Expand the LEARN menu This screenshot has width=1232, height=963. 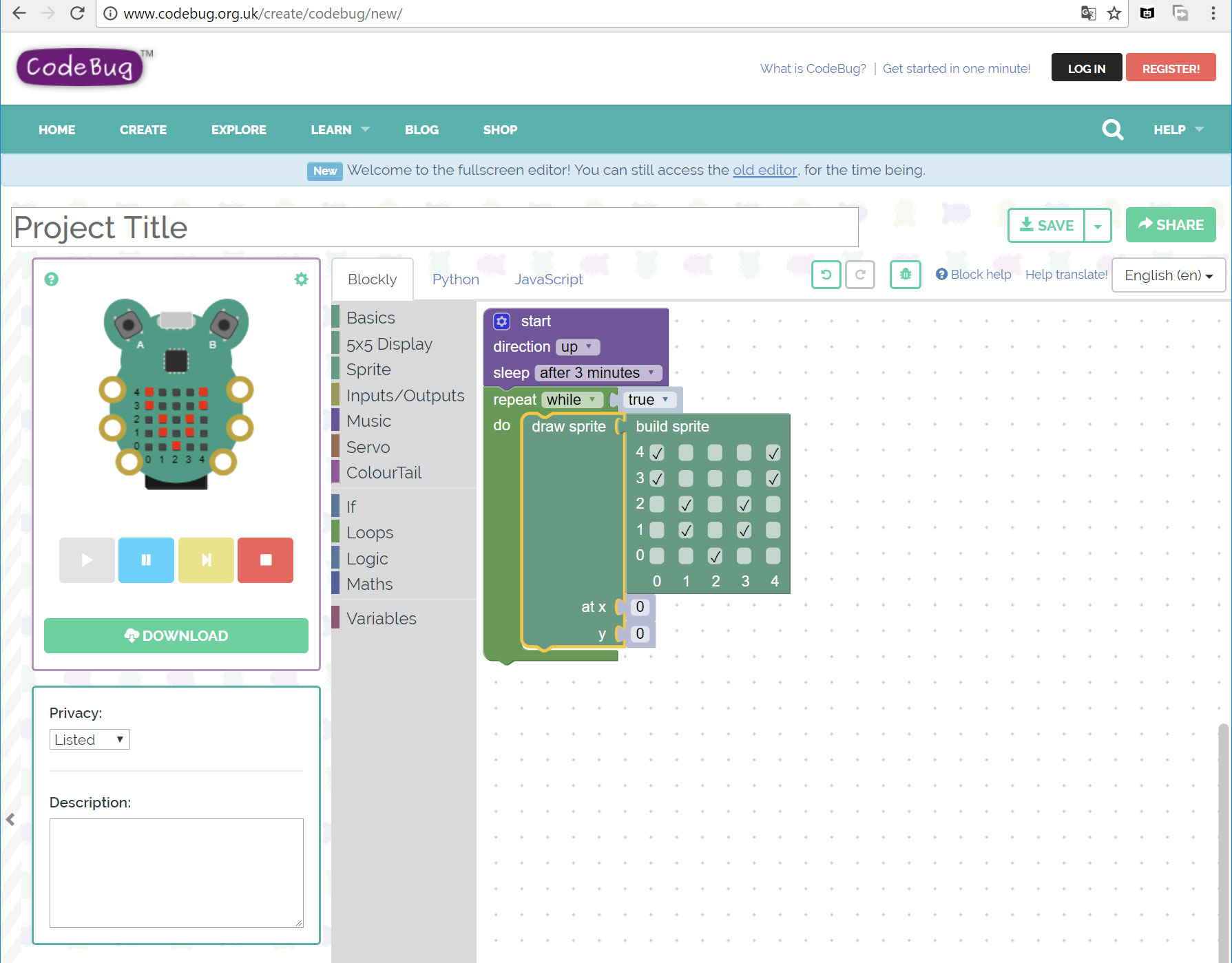tap(340, 129)
